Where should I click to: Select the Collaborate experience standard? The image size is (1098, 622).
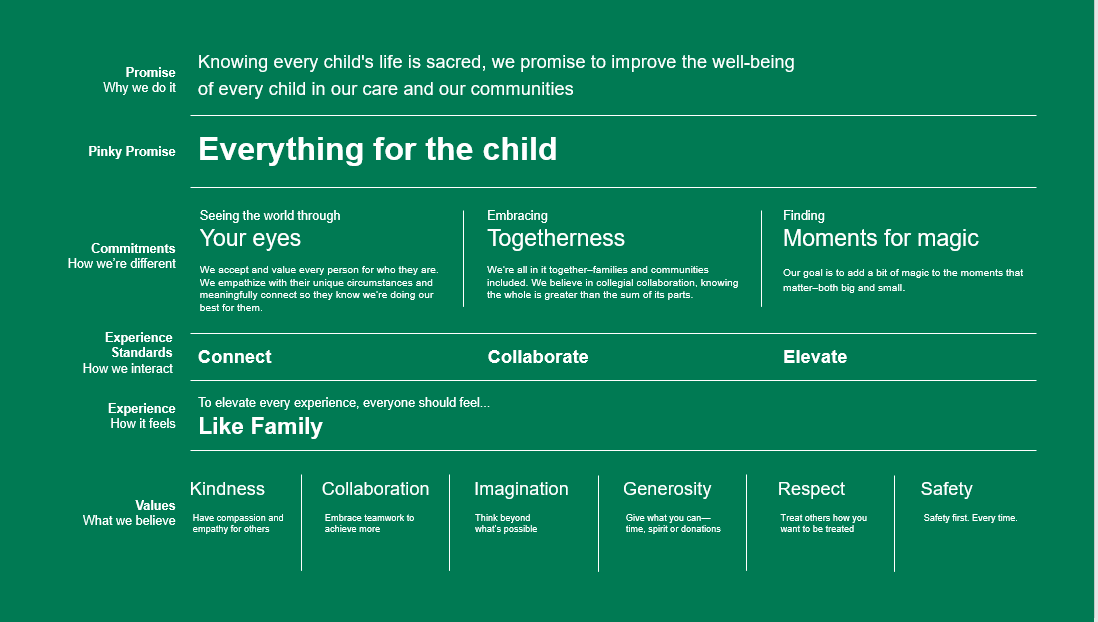pyautogui.click(x=538, y=357)
